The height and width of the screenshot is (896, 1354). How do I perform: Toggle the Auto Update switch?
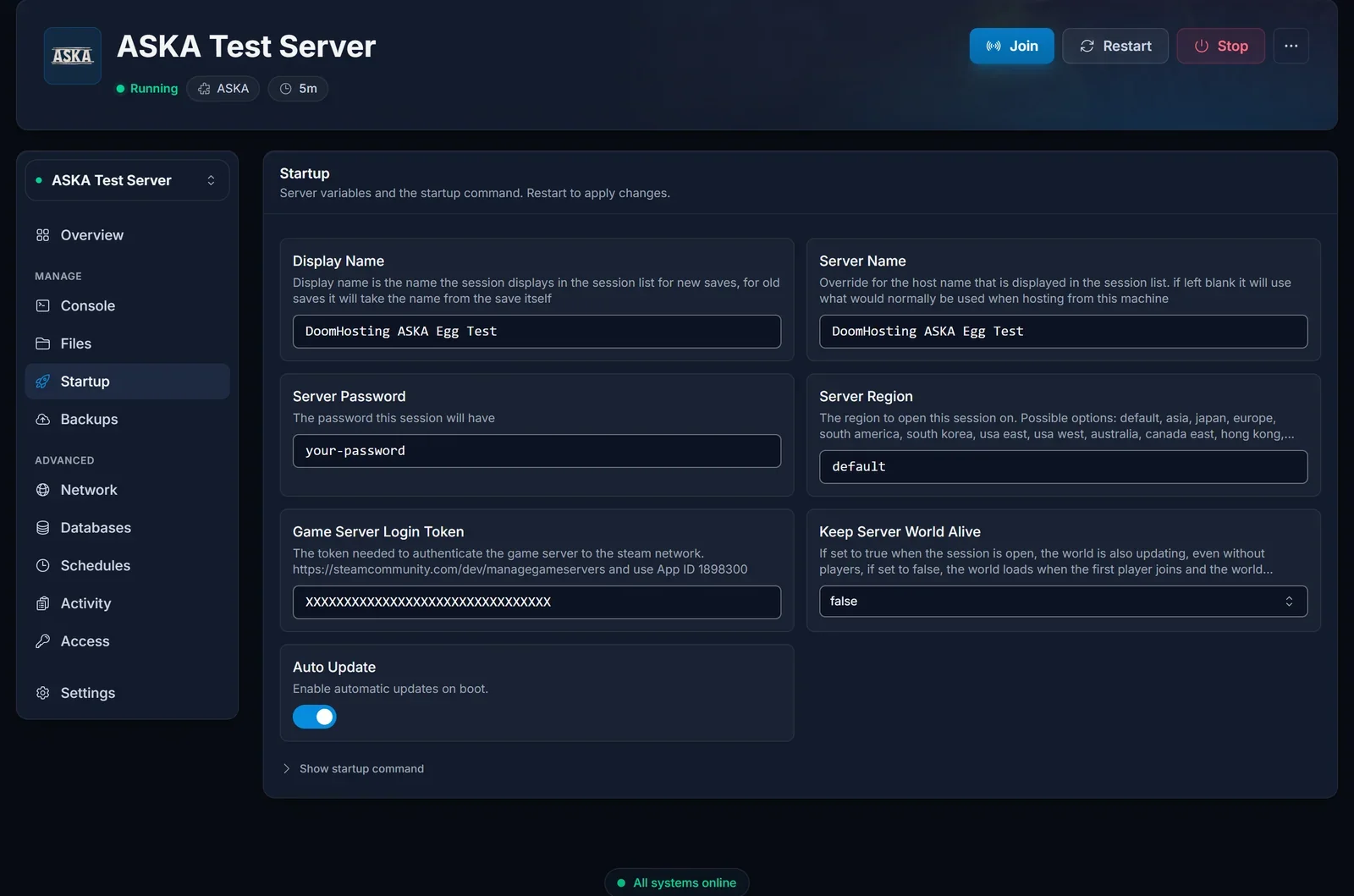click(x=315, y=717)
